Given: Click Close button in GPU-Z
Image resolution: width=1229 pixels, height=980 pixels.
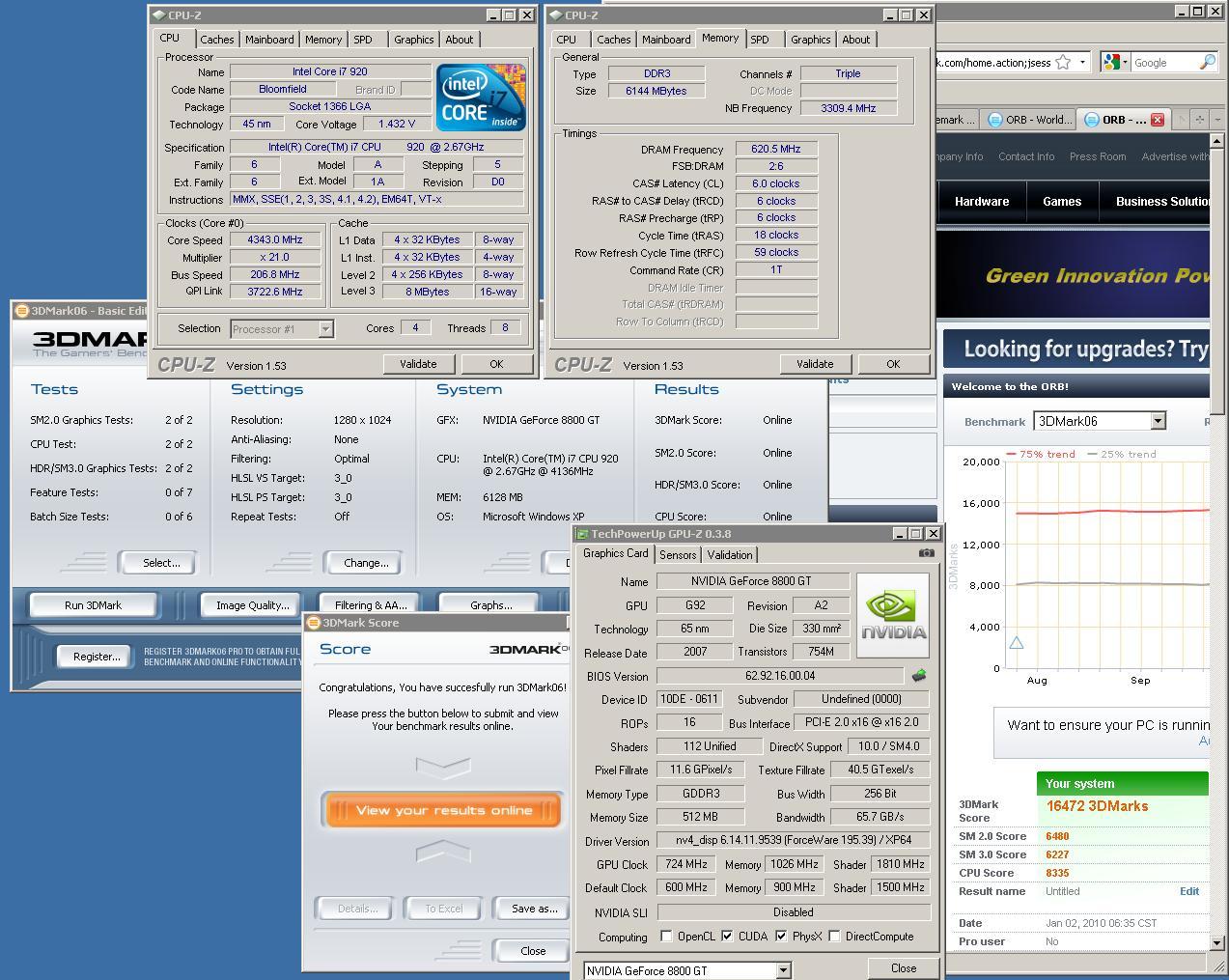Looking at the screenshot, I should pyautogui.click(x=904, y=968).
